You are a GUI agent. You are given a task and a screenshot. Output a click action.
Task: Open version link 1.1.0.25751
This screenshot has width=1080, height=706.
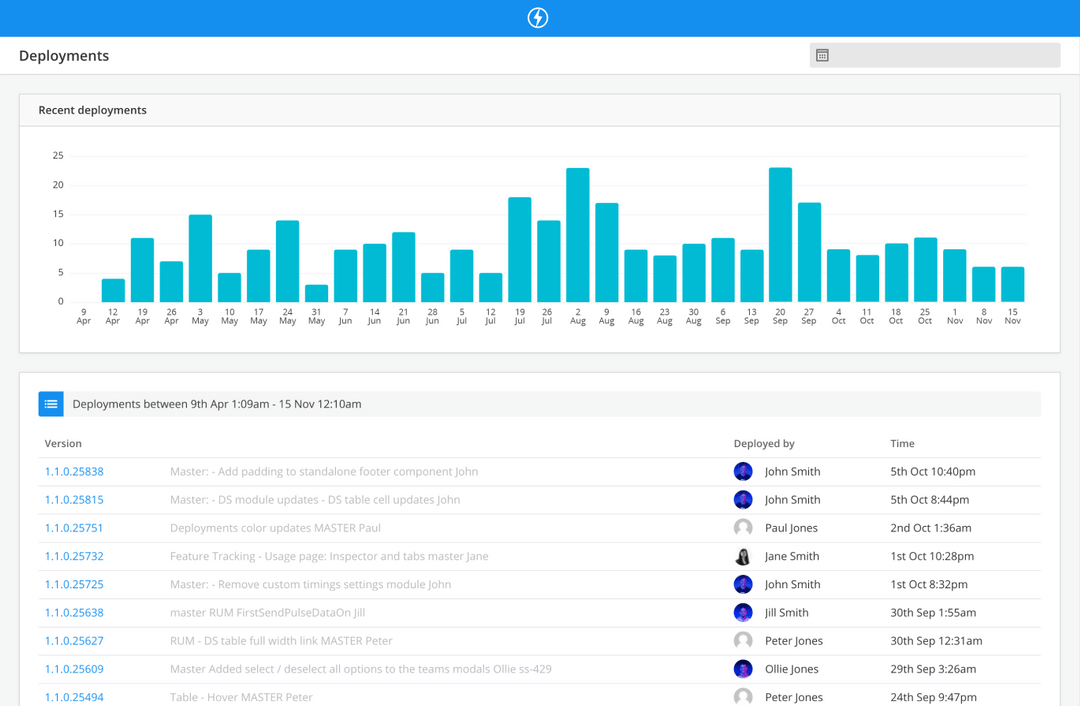click(x=74, y=527)
